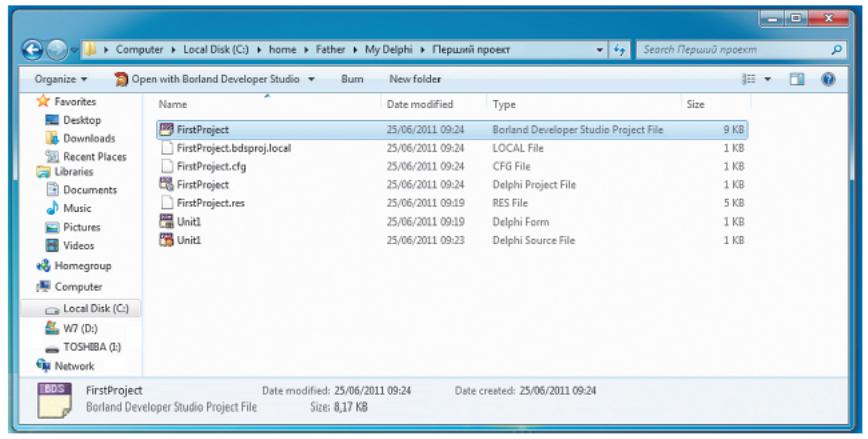
Task: Select the Unit1 Delphi Form file
Action: [x=452, y=222]
